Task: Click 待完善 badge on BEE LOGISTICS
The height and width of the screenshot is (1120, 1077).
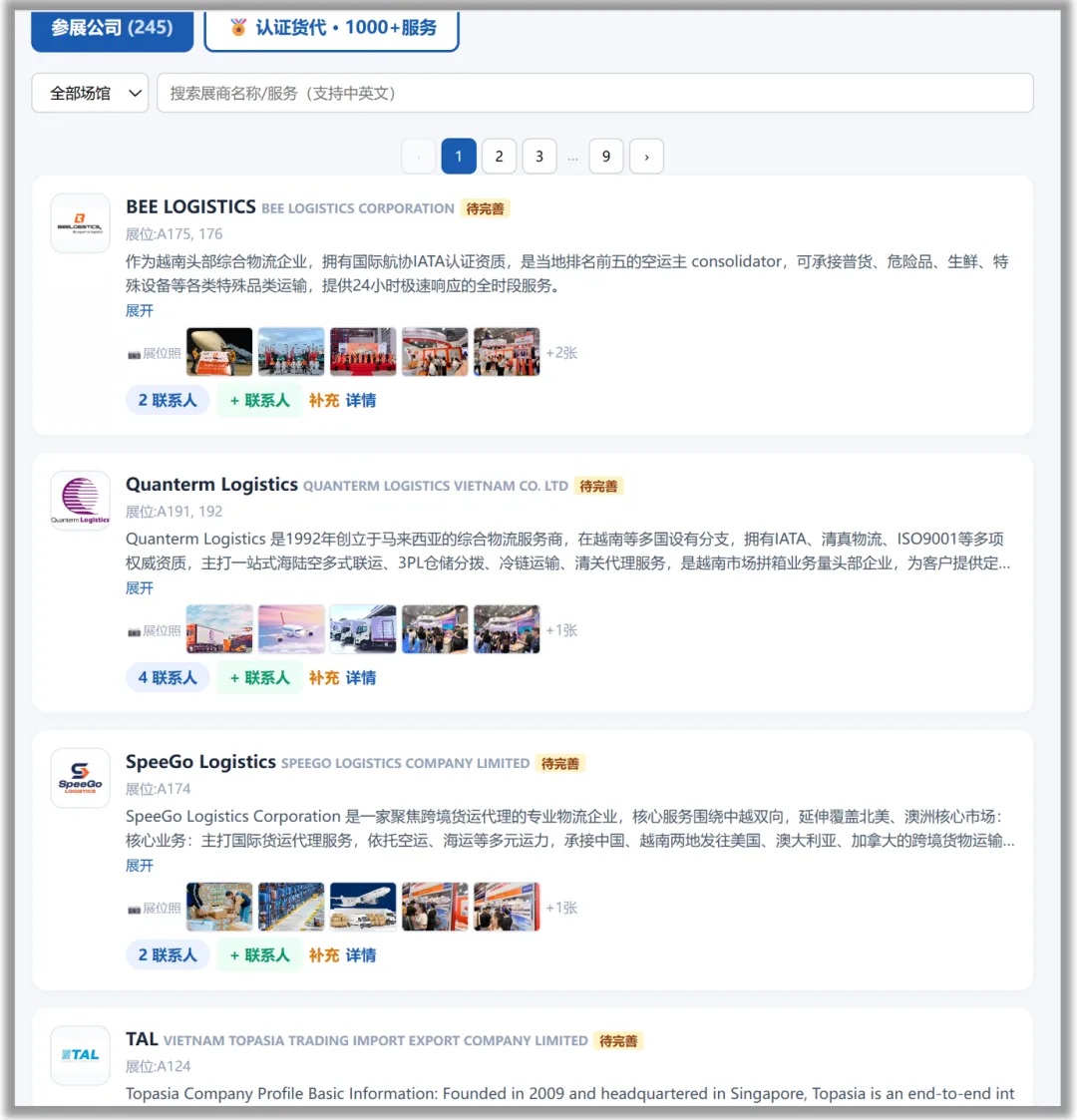Action: point(485,208)
